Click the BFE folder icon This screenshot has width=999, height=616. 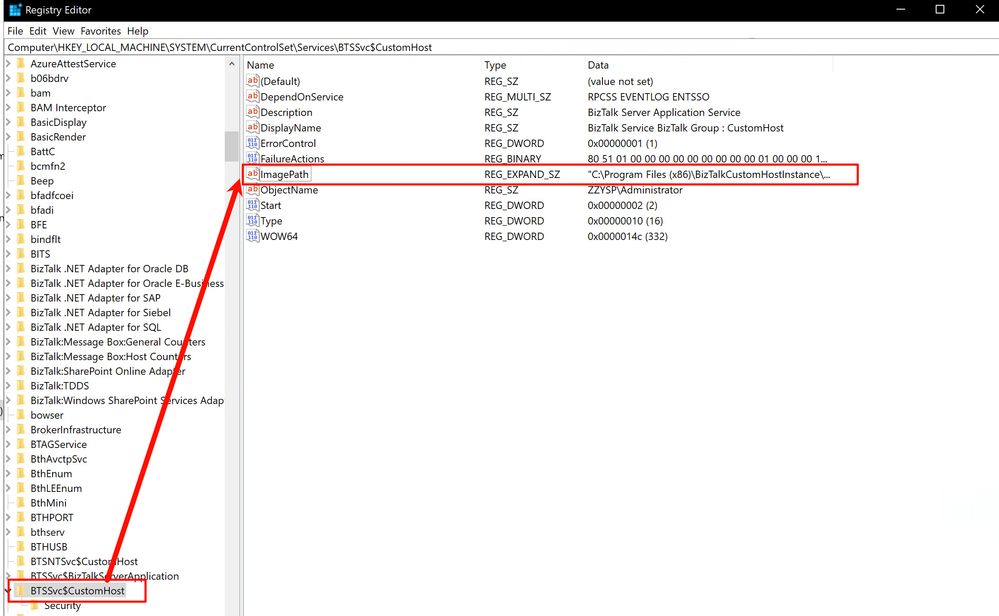click(21, 225)
